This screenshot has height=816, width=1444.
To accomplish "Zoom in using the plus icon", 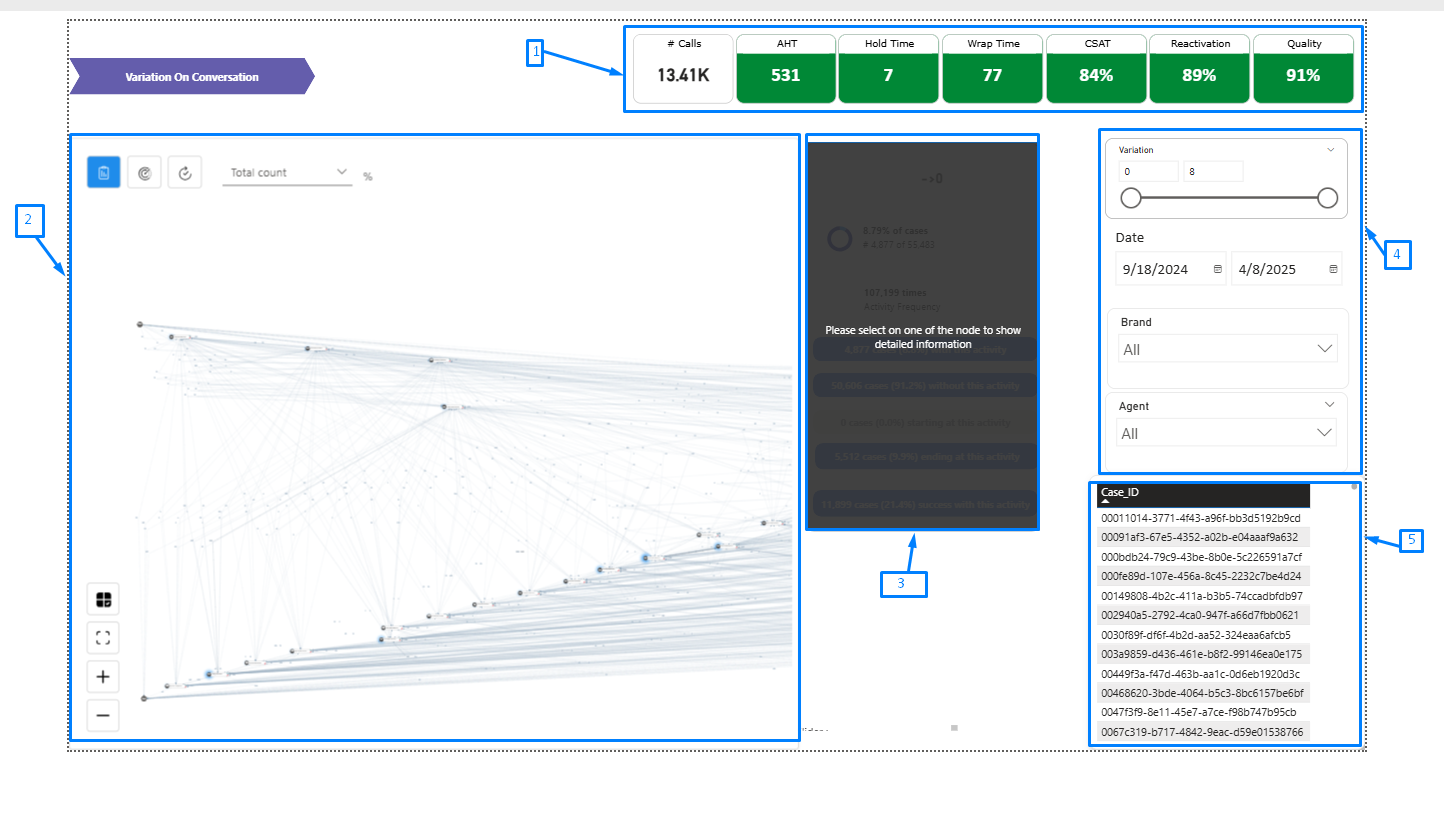I will 102,676.
